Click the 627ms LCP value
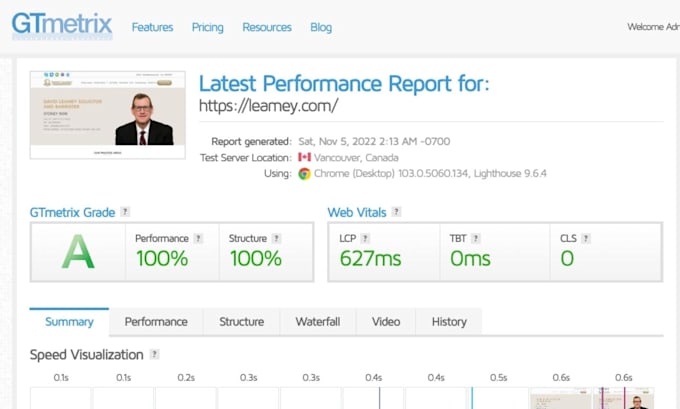Viewport: 680px width, 409px height. point(370,258)
